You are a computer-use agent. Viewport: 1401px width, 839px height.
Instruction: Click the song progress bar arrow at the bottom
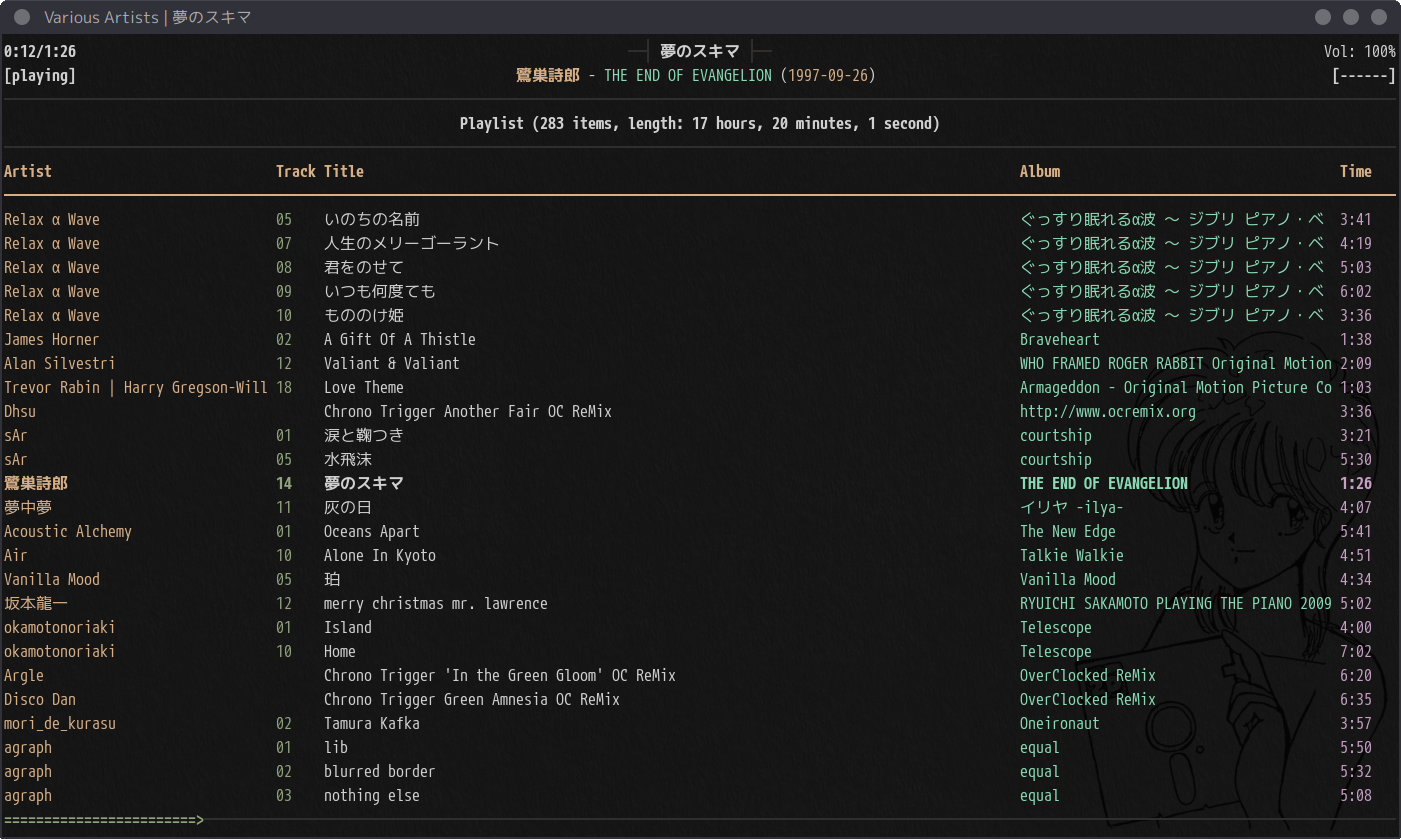tap(199, 820)
